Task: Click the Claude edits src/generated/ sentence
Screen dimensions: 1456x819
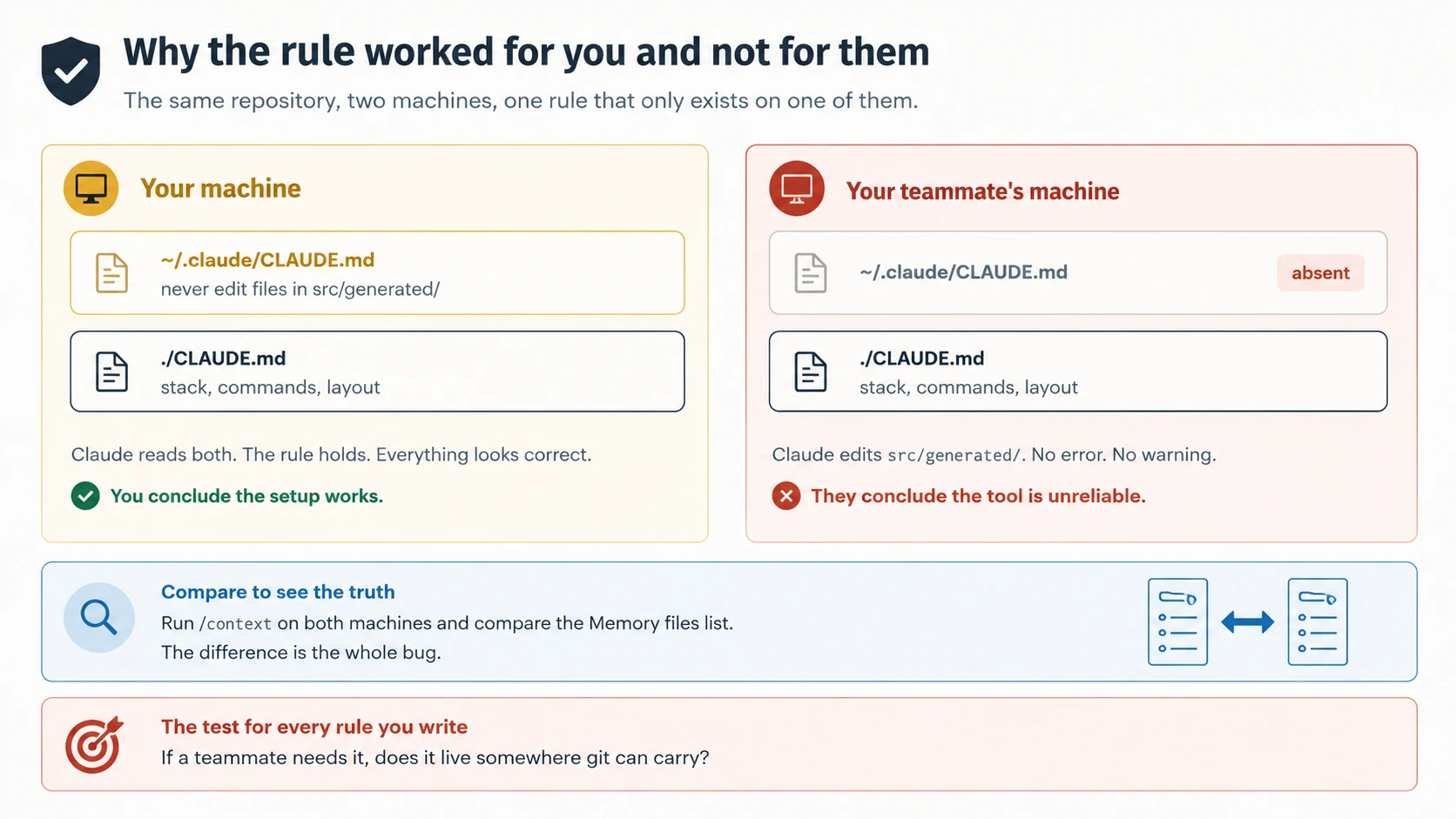Action: [x=994, y=454]
